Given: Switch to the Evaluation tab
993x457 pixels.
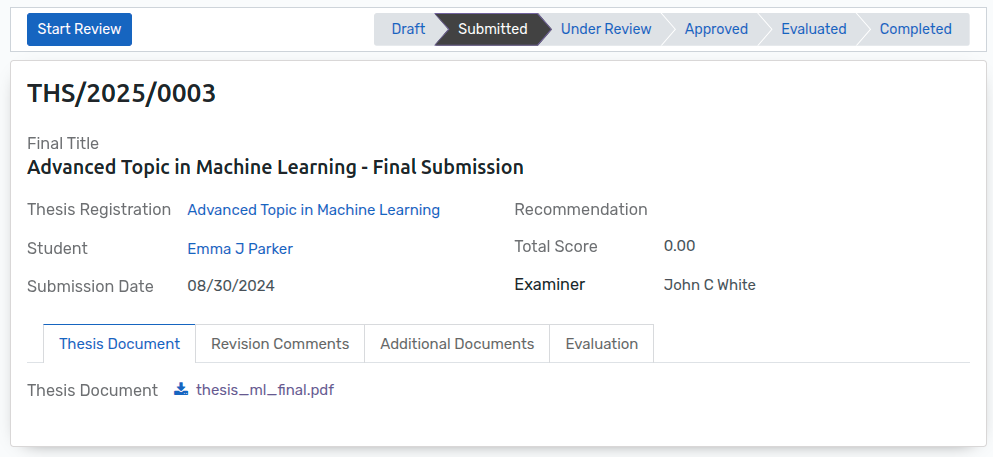Looking at the screenshot, I should [x=601, y=343].
